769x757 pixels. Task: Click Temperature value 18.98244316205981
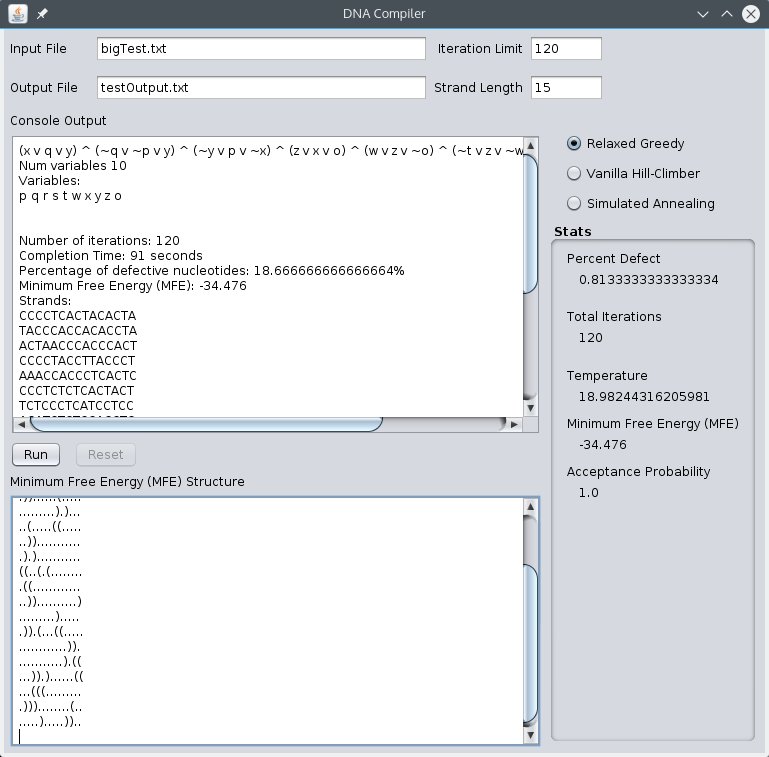[644, 397]
